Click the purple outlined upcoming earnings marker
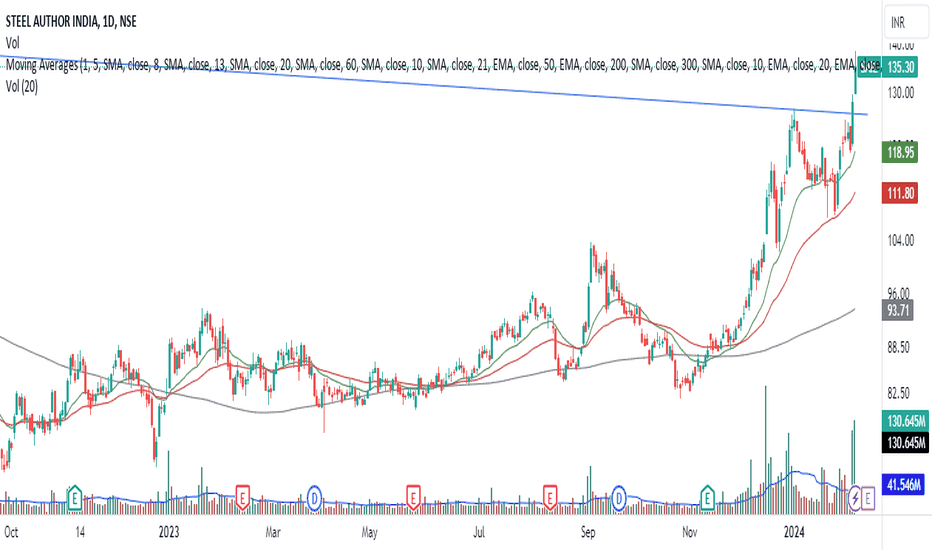The height and width of the screenshot is (550, 932). (868, 498)
